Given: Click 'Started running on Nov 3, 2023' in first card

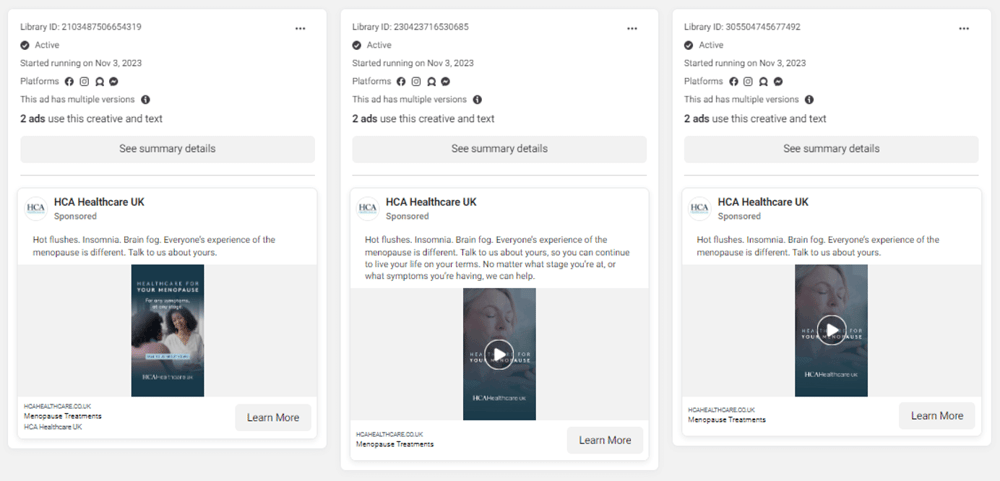Looking at the screenshot, I should (81, 63).
